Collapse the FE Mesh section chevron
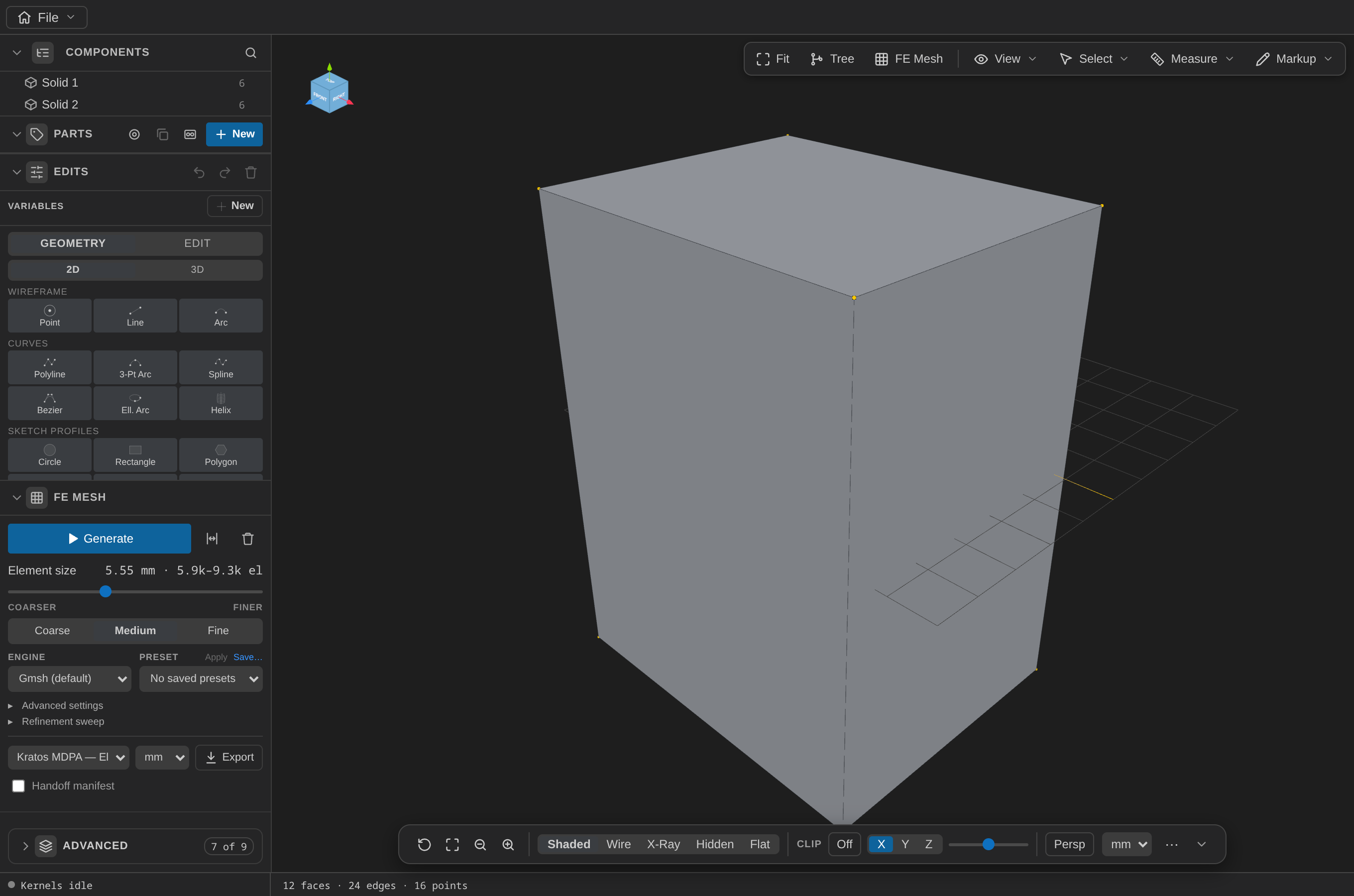 (x=17, y=498)
